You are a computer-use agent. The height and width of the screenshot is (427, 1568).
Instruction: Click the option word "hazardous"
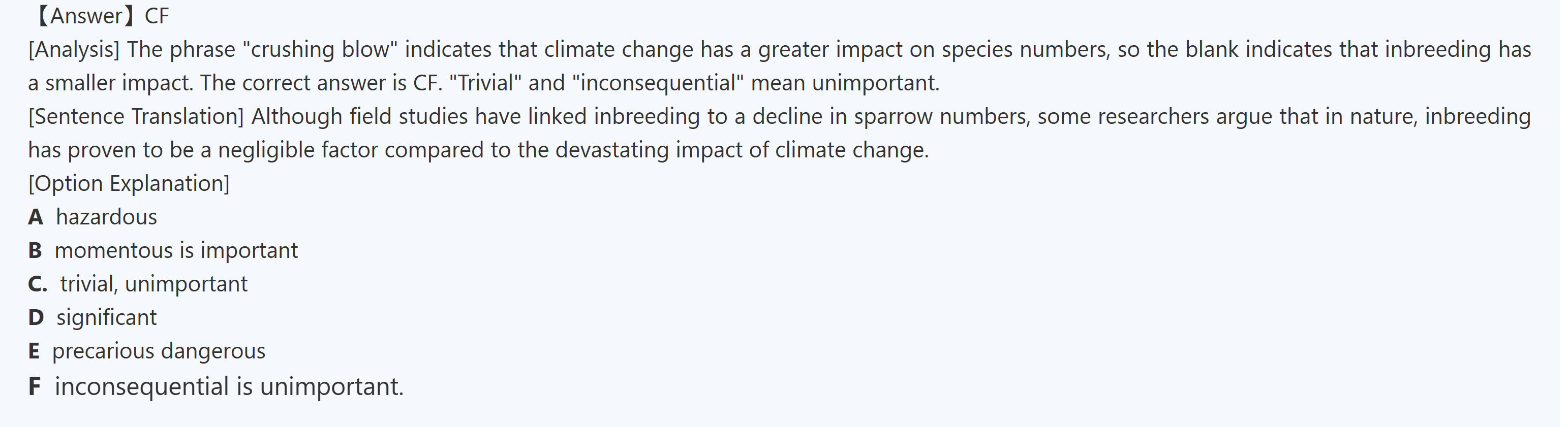pos(107,217)
